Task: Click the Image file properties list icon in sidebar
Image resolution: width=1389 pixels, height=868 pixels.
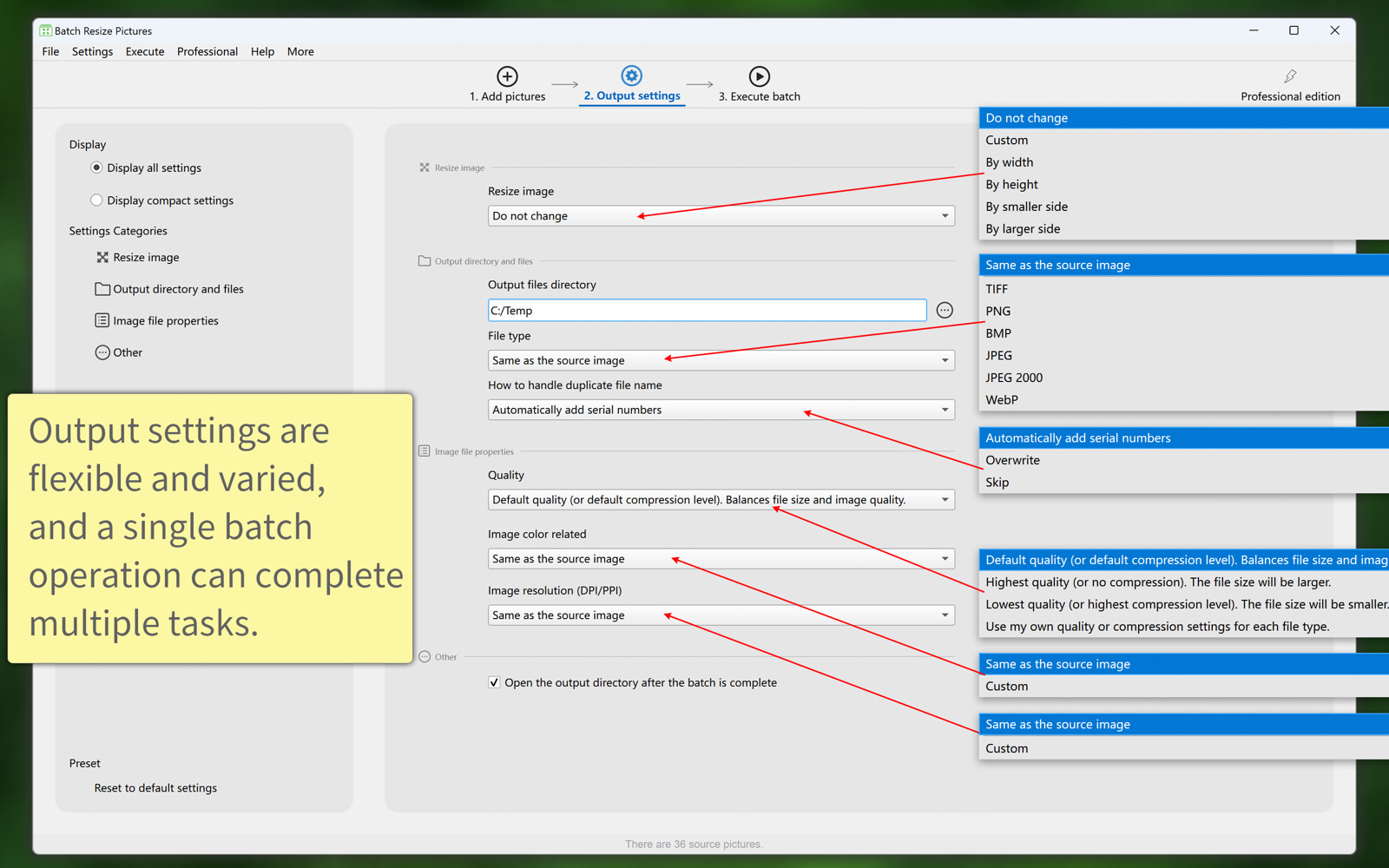Action: click(x=102, y=320)
